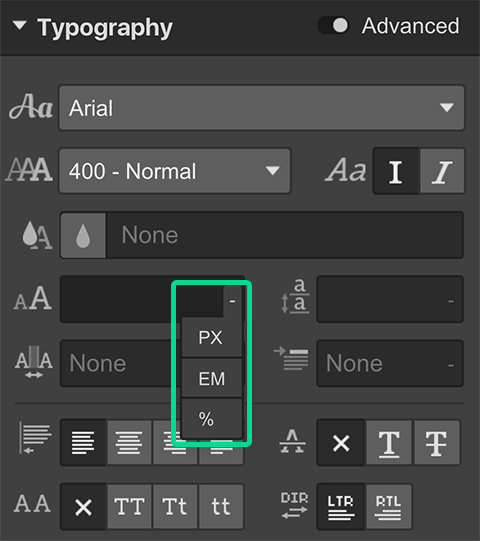Open the 400 - Normal weight dropdown

click(x=175, y=171)
